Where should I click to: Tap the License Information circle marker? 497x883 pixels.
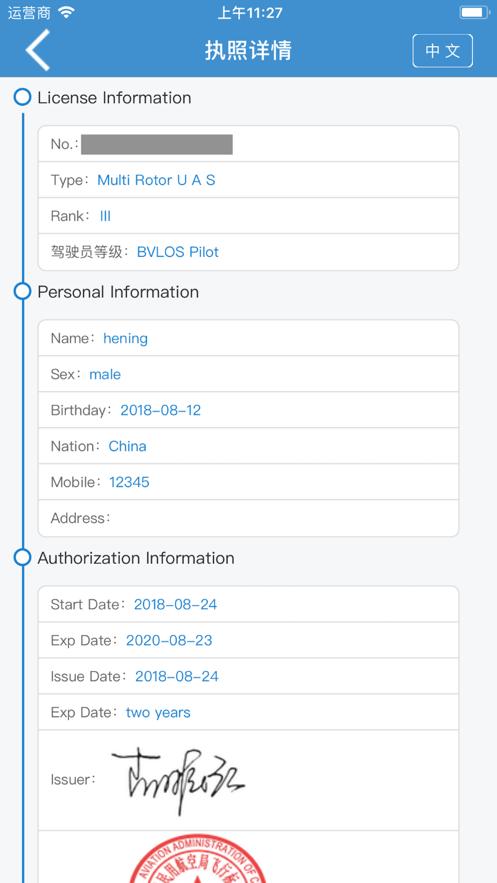22,97
